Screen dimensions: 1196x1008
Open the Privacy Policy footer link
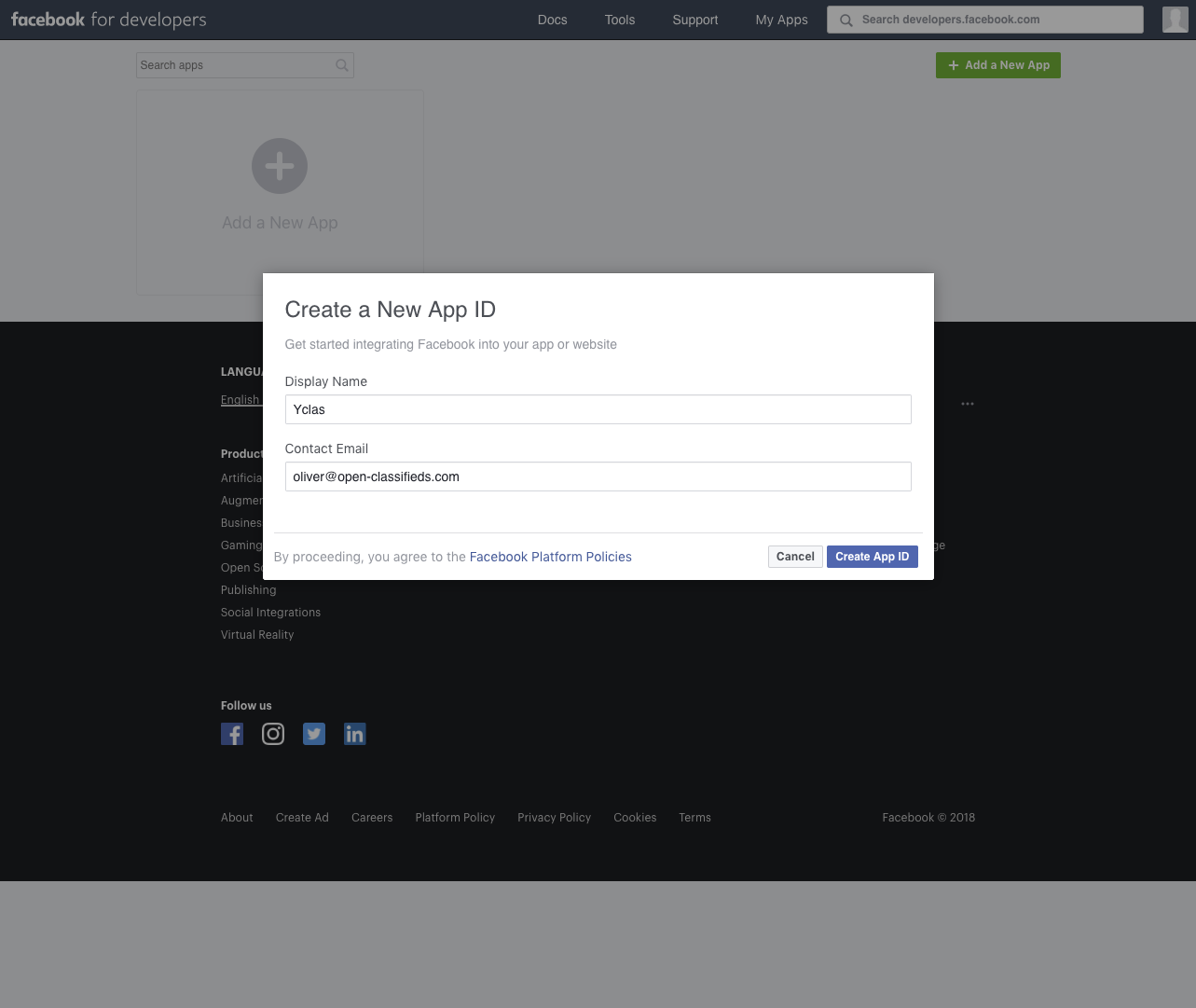(555, 818)
